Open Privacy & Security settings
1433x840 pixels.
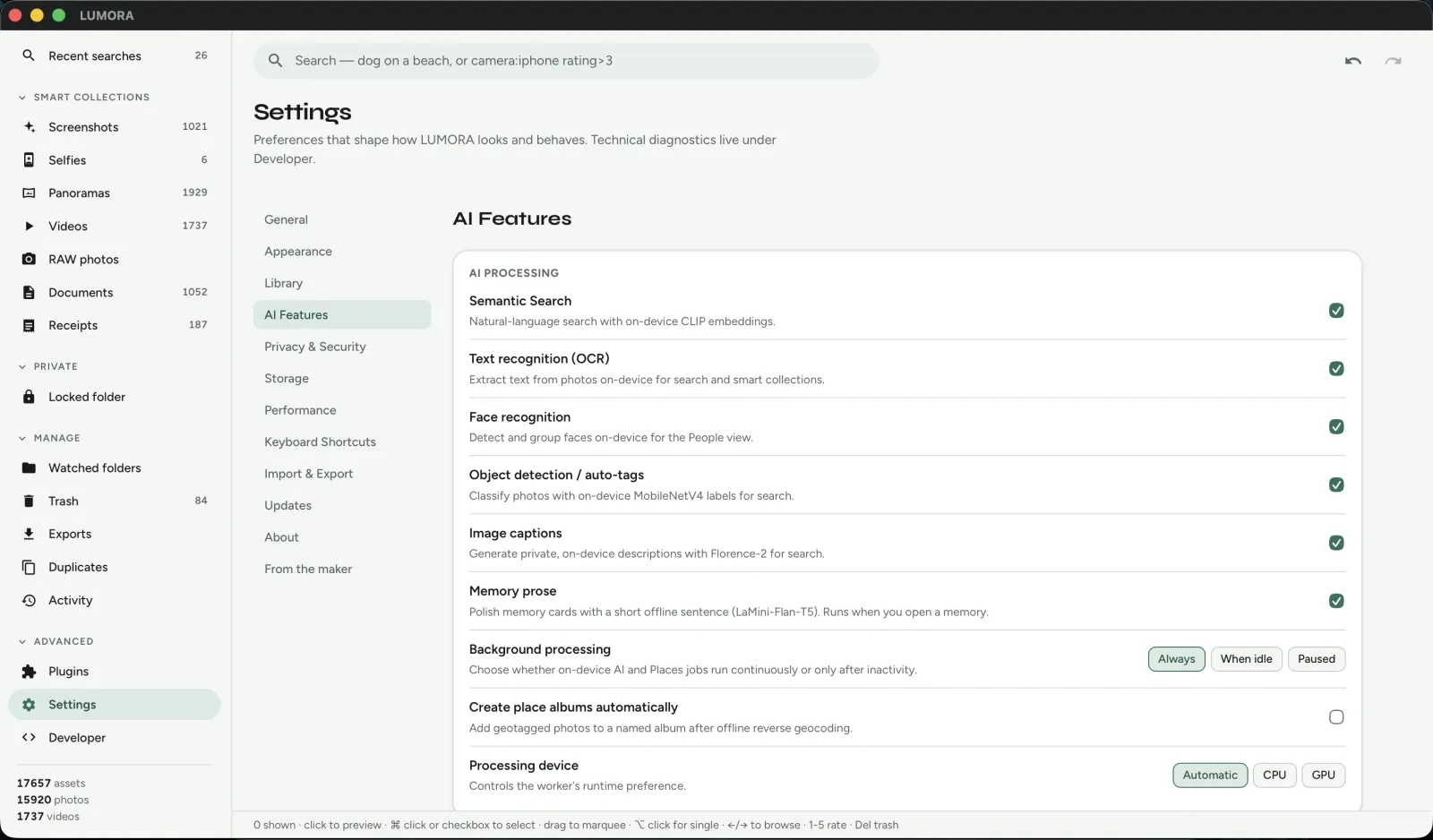click(x=342, y=347)
